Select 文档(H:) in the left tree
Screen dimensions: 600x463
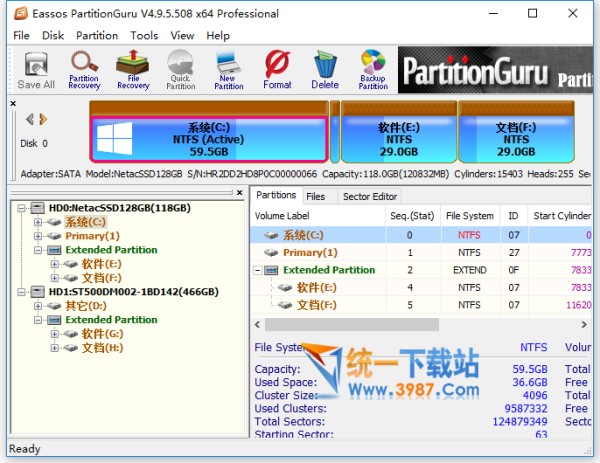pyautogui.click(x=102, y=348)
